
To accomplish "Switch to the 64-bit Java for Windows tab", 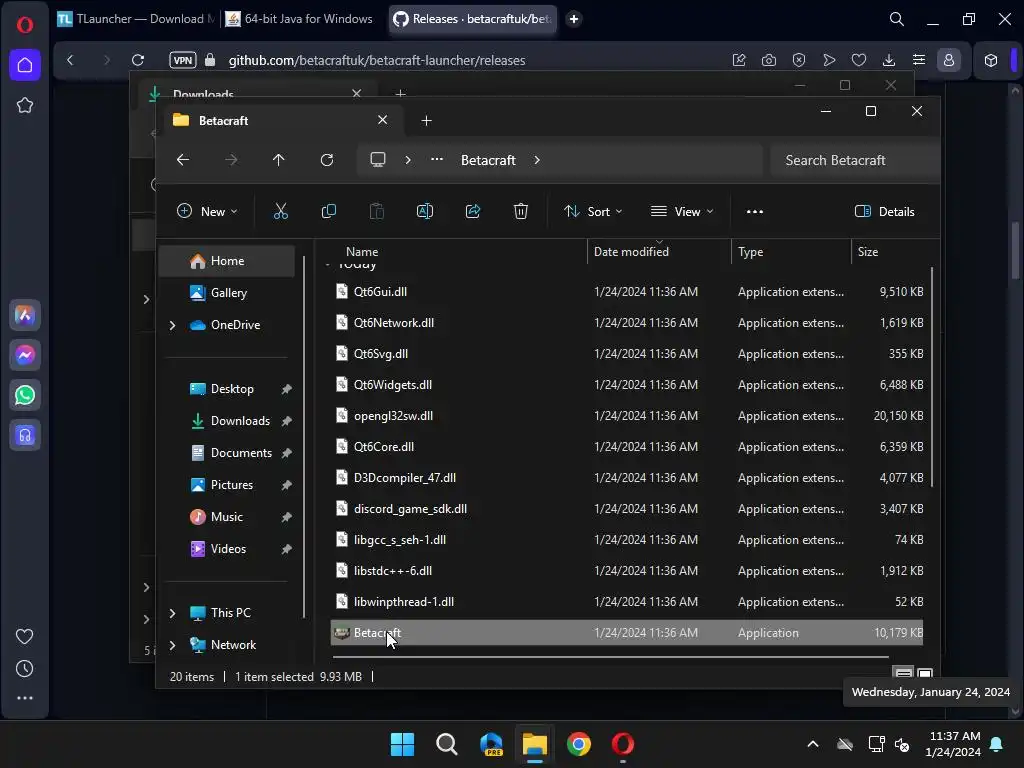I will [299, 19].
